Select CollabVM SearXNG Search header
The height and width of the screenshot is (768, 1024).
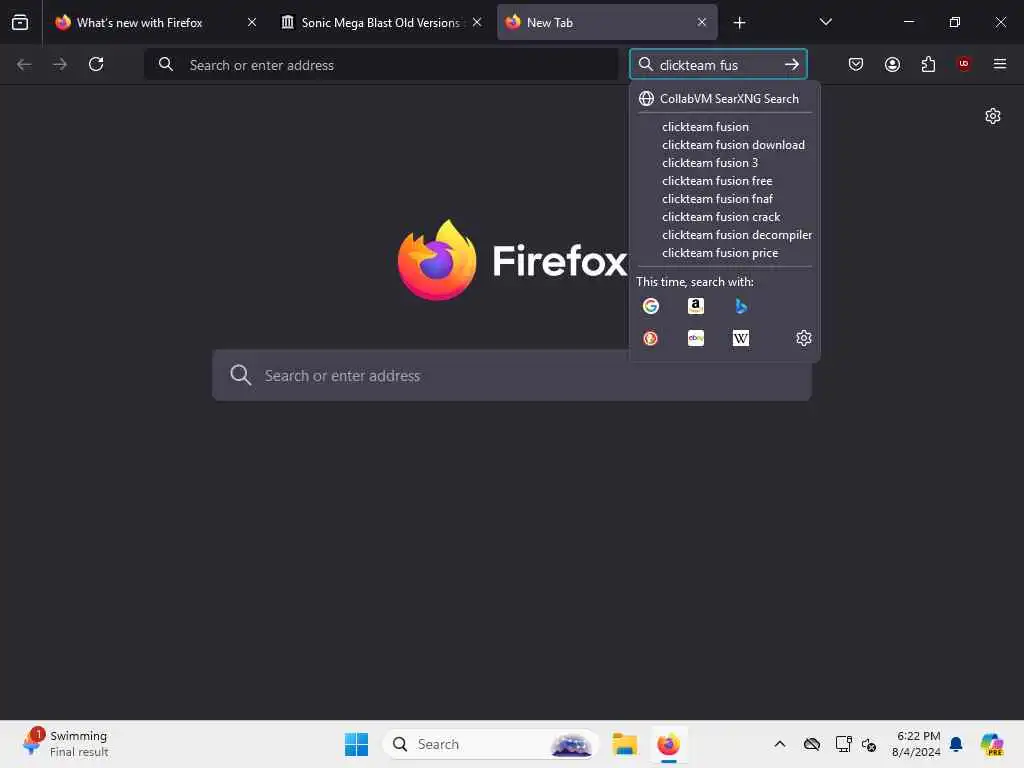pyautogui.click(x=724, y=99)
